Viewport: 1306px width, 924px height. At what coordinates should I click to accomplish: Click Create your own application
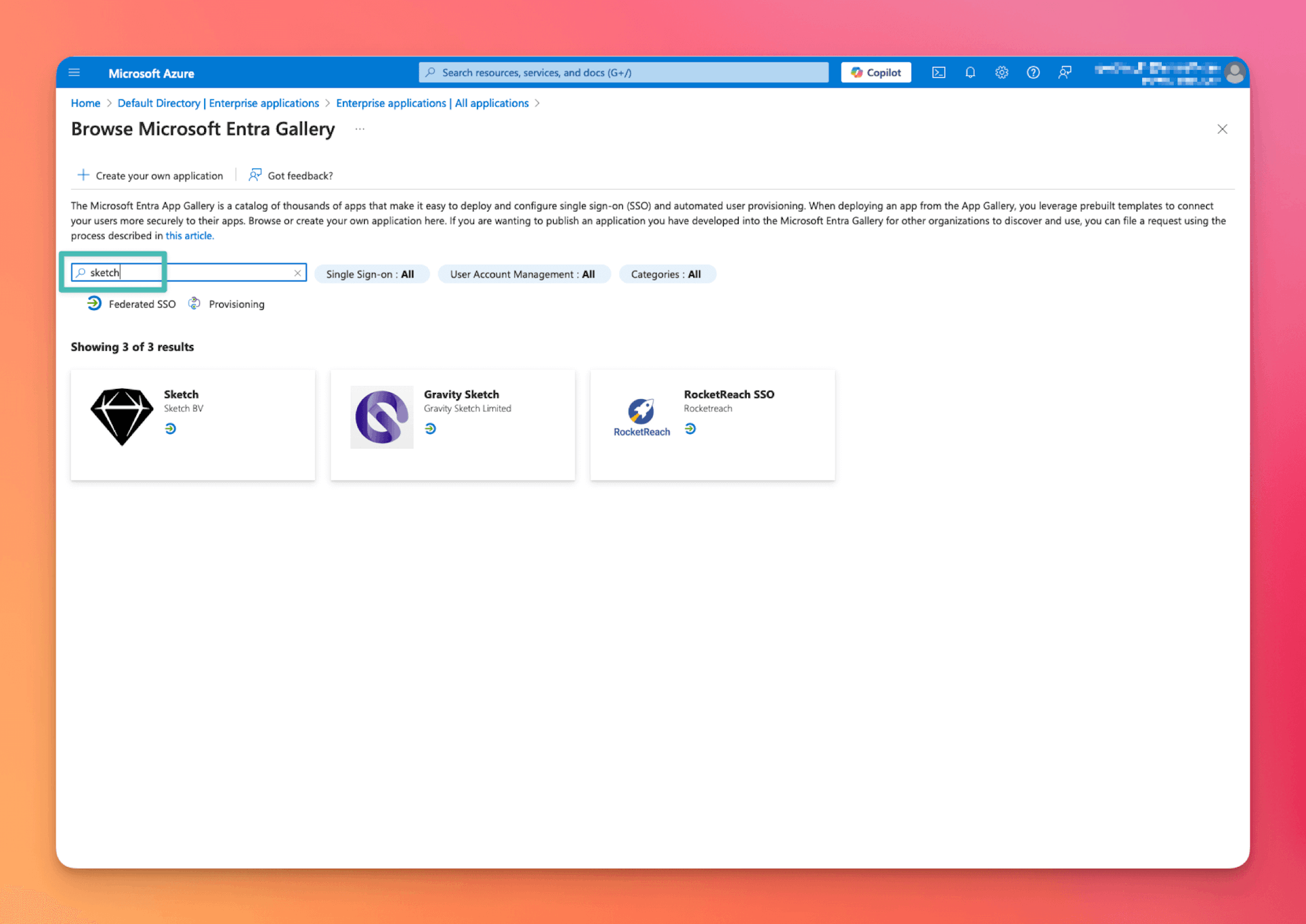[150, 175]
